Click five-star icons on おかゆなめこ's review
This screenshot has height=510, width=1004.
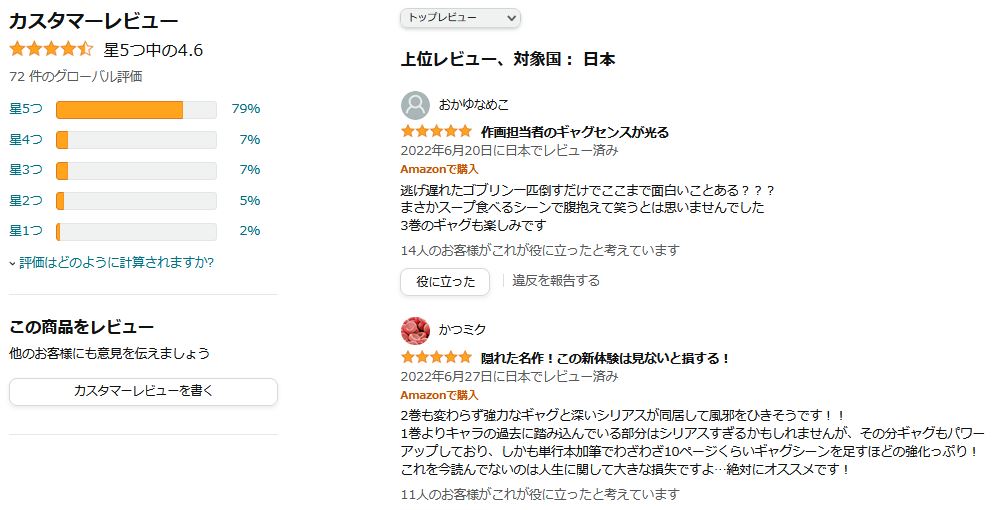[x=436, y=131]
